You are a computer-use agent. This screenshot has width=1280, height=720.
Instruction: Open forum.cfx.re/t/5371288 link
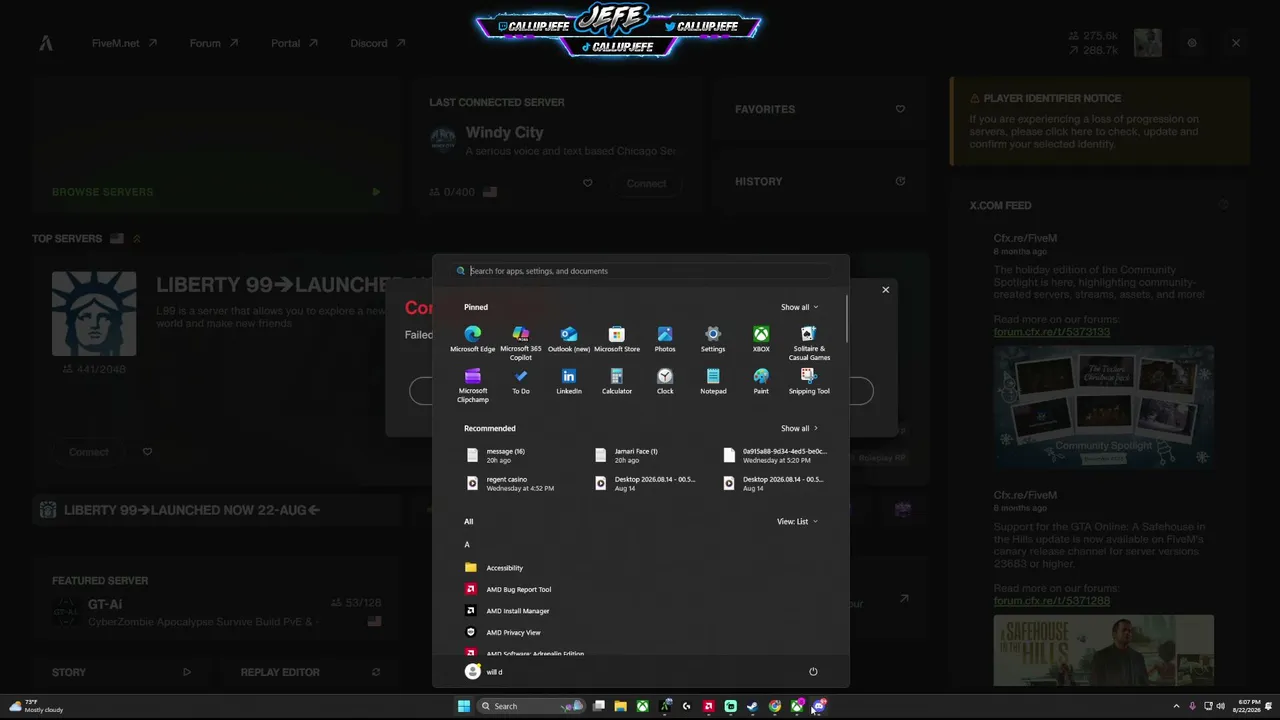click(1052, 601)
